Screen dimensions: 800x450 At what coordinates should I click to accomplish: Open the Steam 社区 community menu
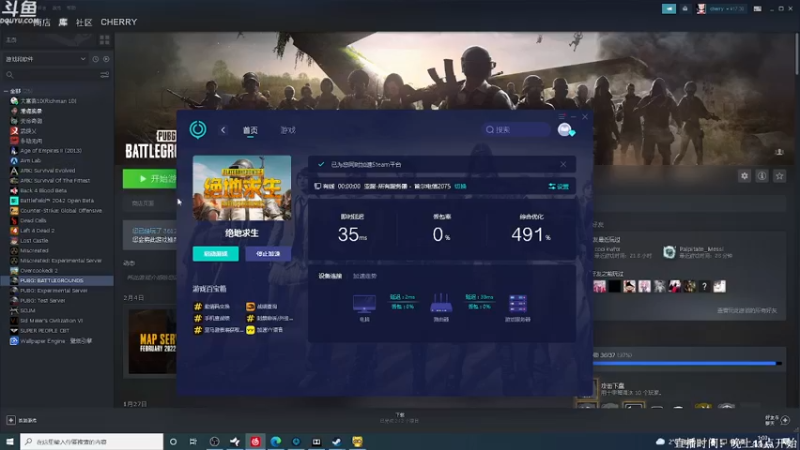pos(84,22)
